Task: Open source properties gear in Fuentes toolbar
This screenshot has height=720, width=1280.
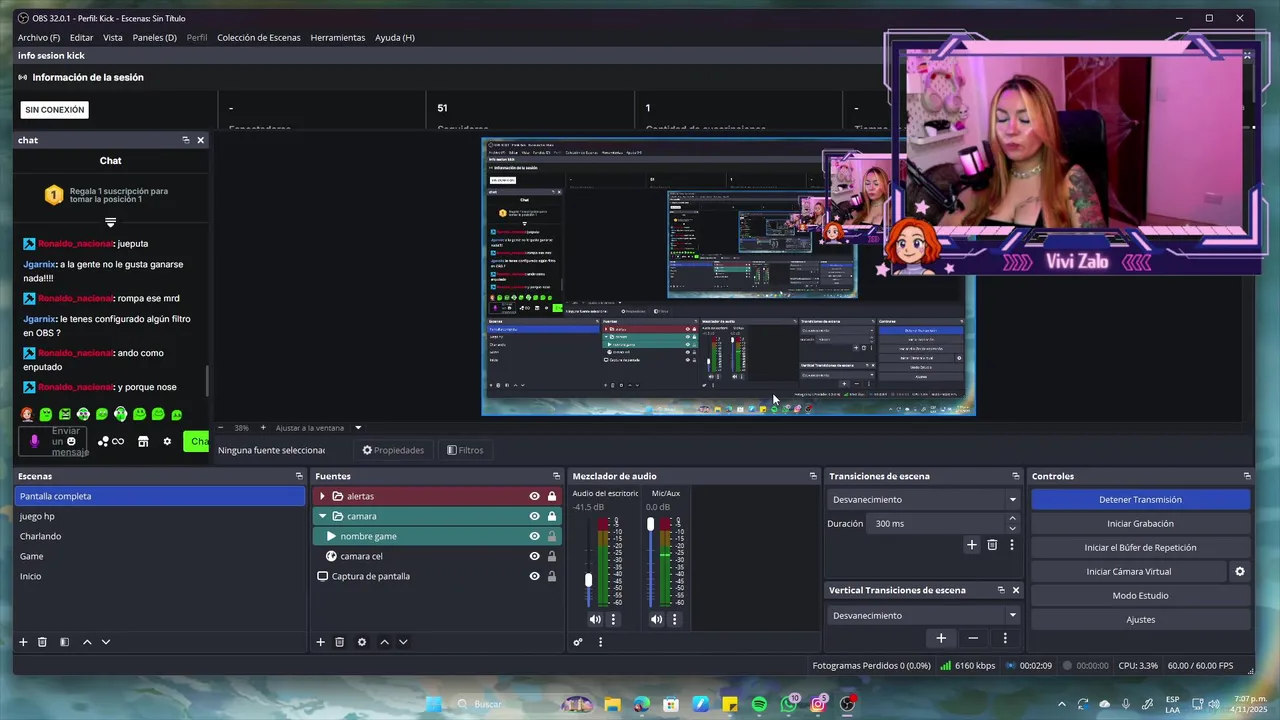Action: [362, 642]
